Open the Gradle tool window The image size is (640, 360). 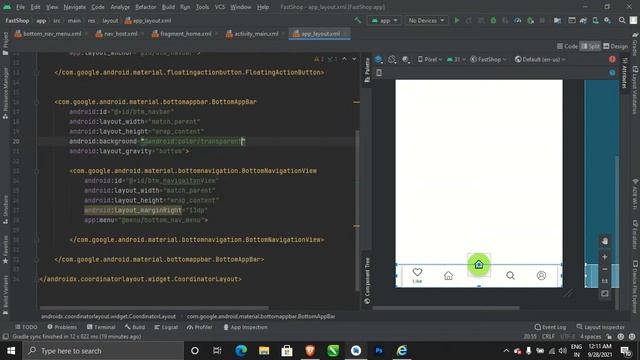pyautogui.click(x=635, y=44)
